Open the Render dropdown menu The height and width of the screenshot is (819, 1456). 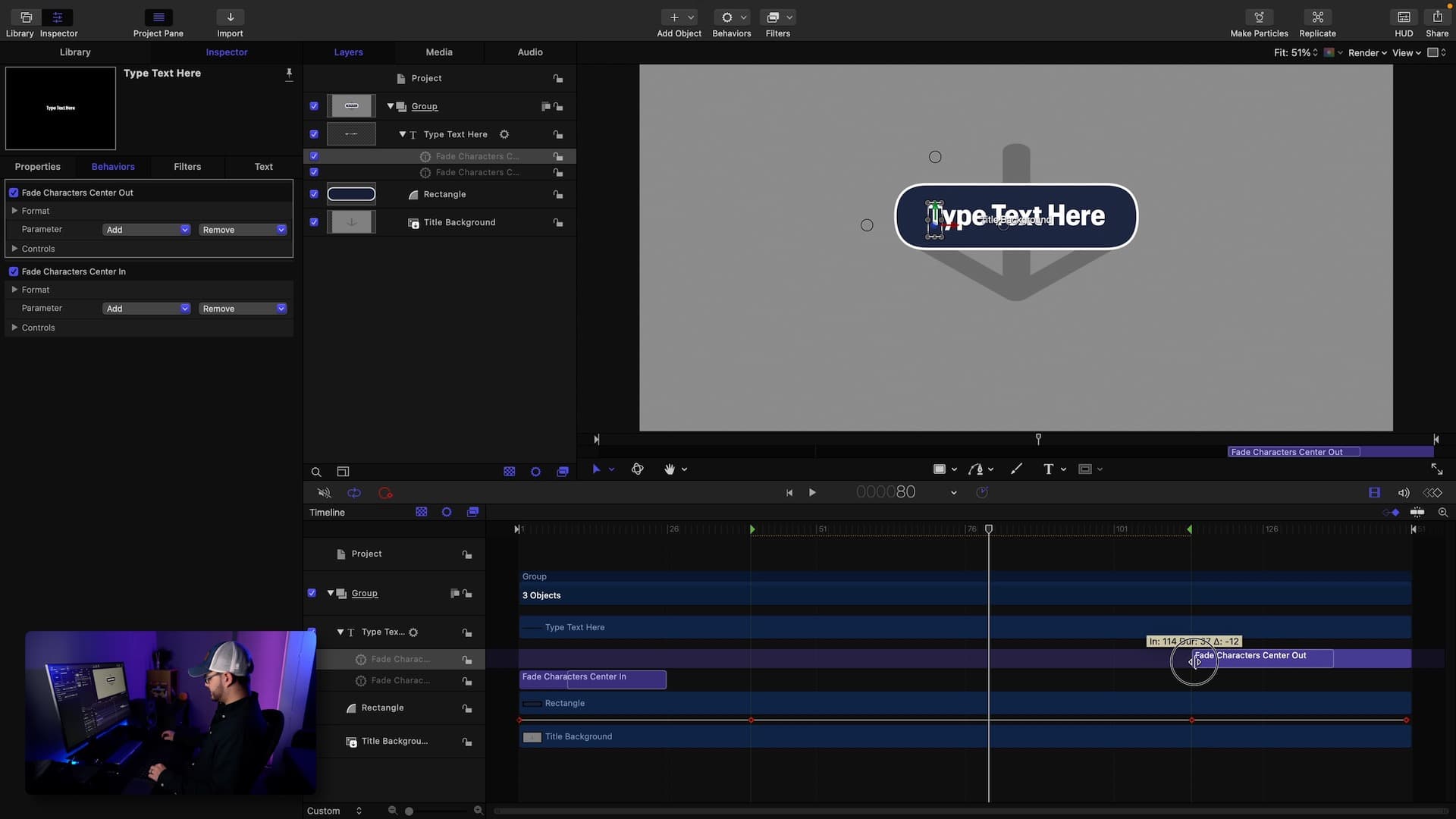pos(1367,53)
